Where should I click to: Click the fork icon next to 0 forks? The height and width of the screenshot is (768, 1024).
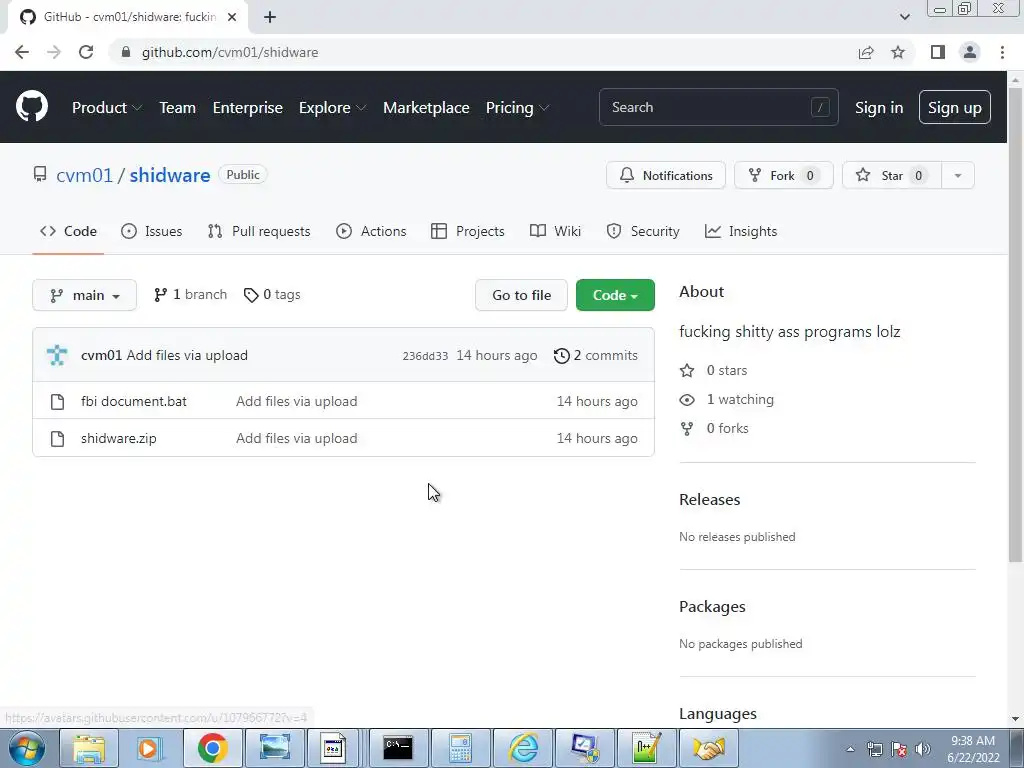[x=687, y=428]
